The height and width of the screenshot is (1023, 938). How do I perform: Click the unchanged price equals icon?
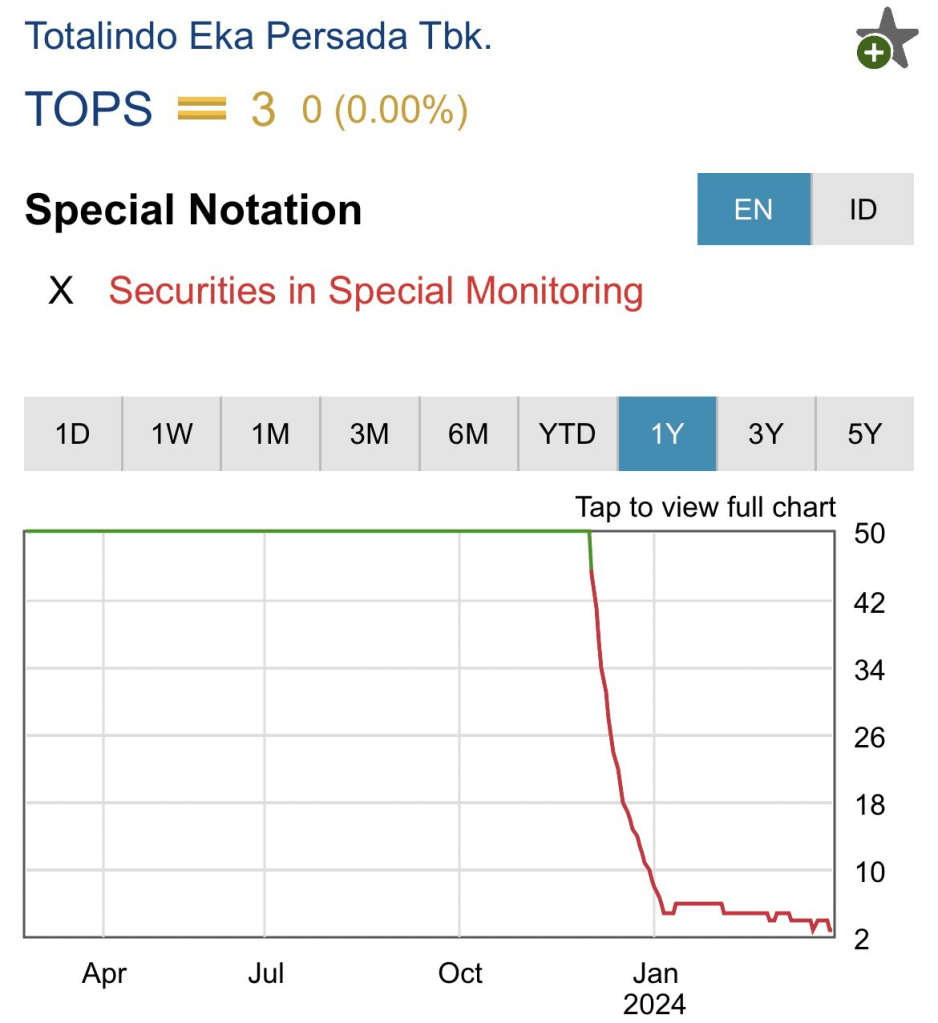(x=201, y=108)
